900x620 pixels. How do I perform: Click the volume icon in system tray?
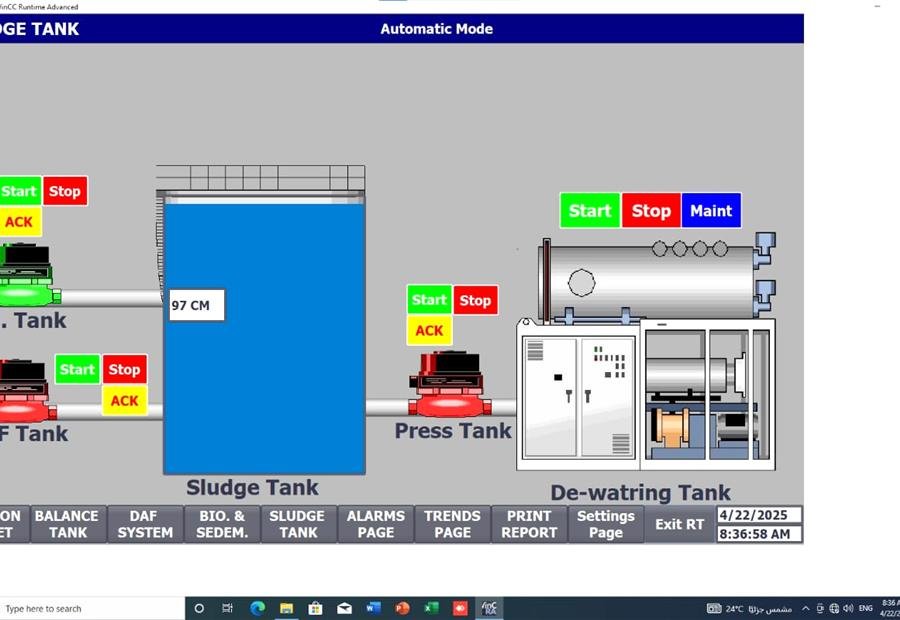[848, 608]
